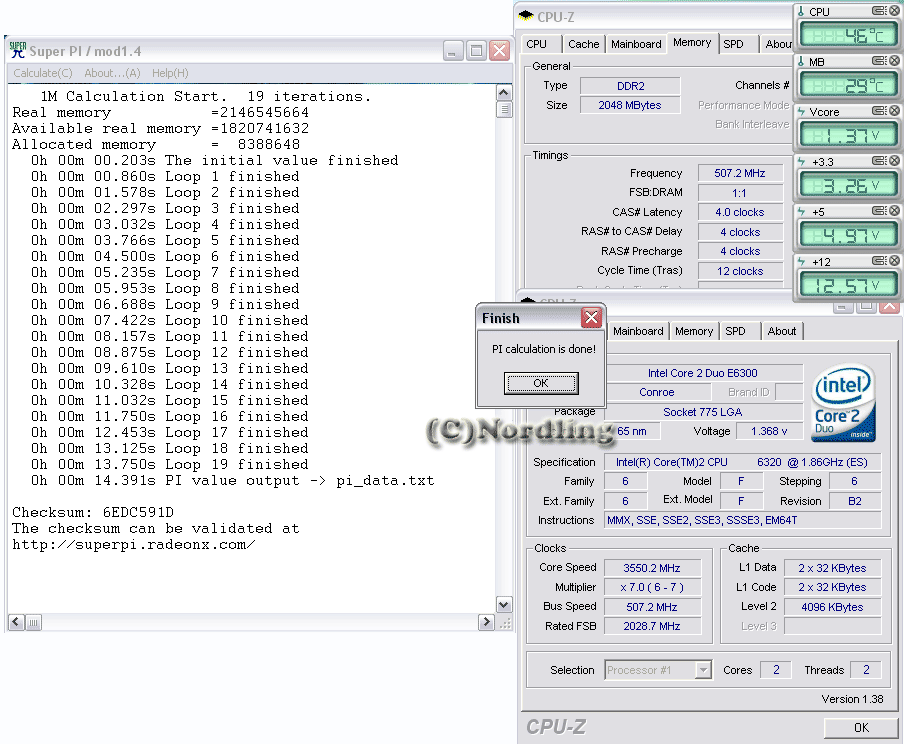Open the Calculate(C) menu in Super PI
Viewport: 904px width, 744px height.
43,73
